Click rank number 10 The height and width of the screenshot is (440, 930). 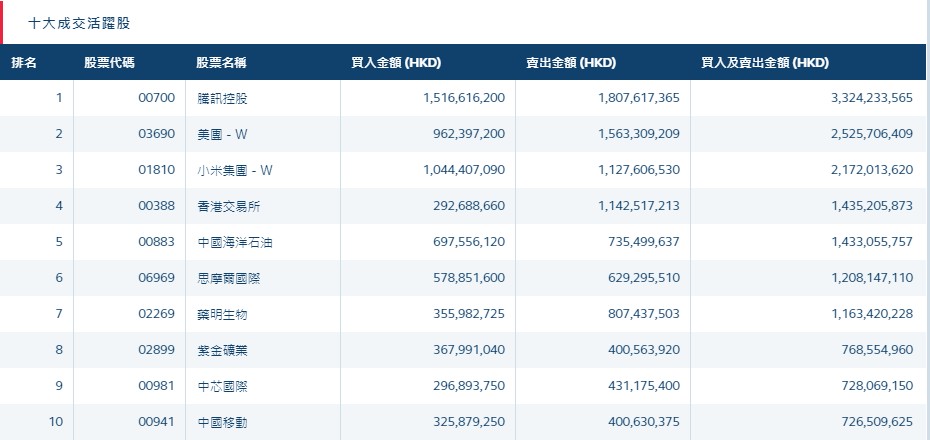[x=56, y=422]
